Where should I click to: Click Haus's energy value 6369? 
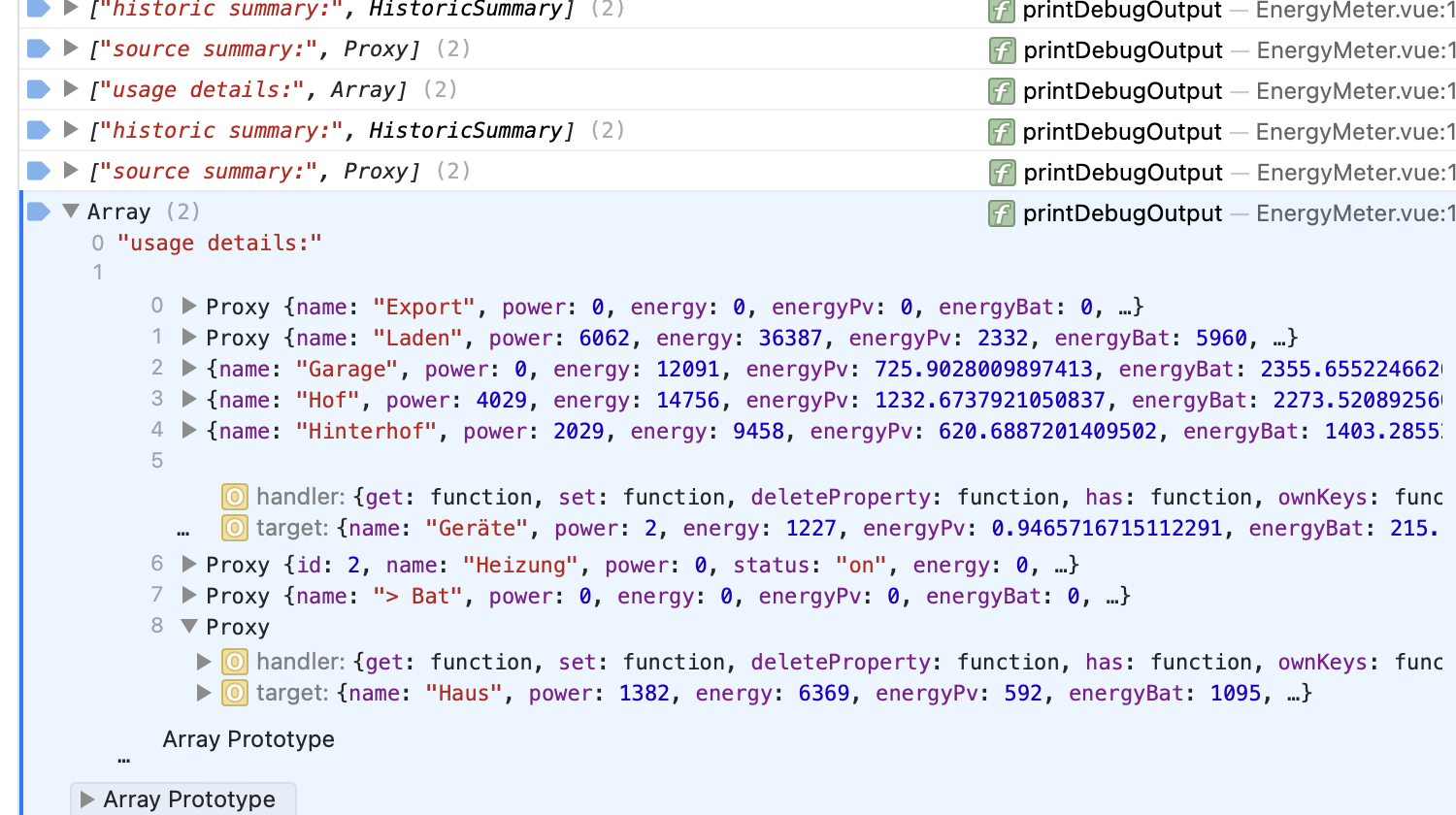coord(824,693)
